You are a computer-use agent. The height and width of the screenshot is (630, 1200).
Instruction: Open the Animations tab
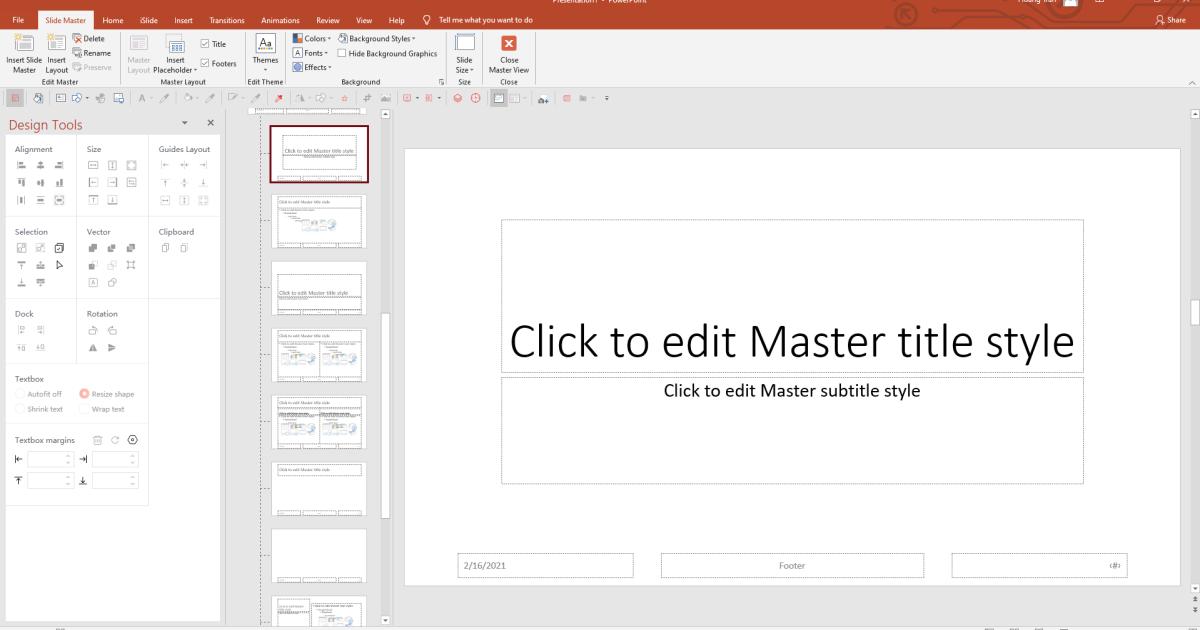point(280,19)
